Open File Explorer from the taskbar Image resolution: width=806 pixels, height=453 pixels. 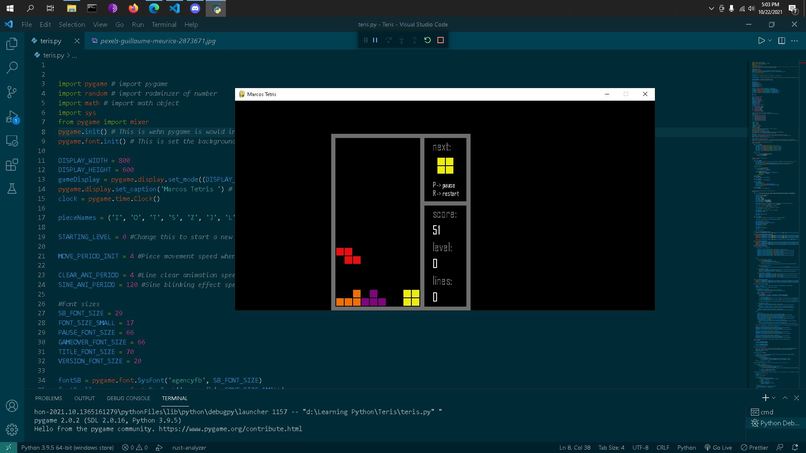click(x=71, y=8)
